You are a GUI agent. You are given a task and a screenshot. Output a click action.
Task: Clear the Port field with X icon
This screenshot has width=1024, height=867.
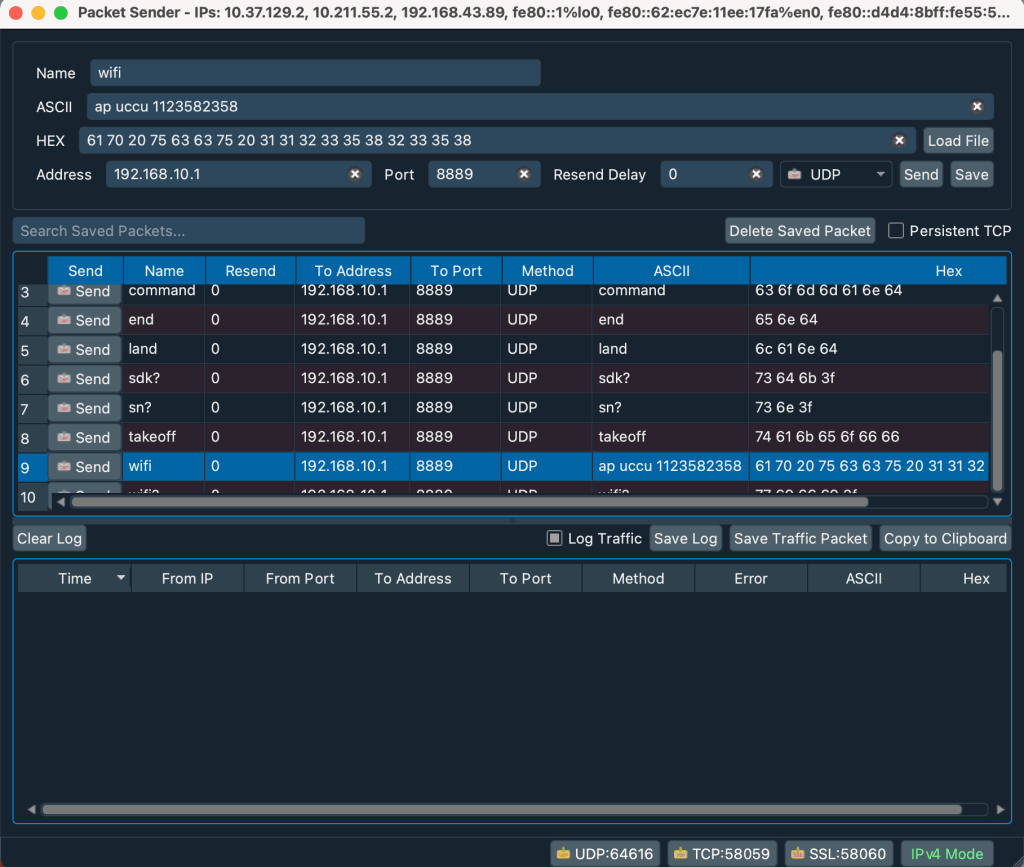pyautogui.click(x=523, y=174)
